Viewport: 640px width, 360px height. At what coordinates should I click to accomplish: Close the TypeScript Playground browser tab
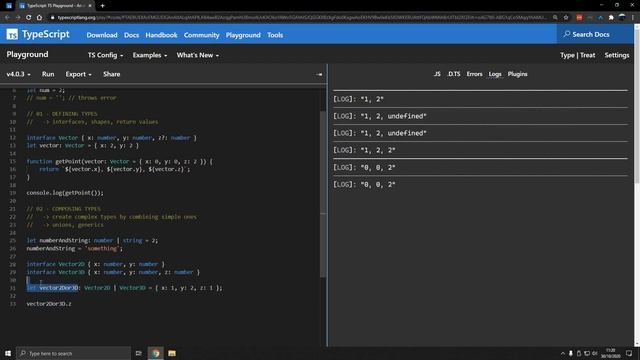[90, 6]
